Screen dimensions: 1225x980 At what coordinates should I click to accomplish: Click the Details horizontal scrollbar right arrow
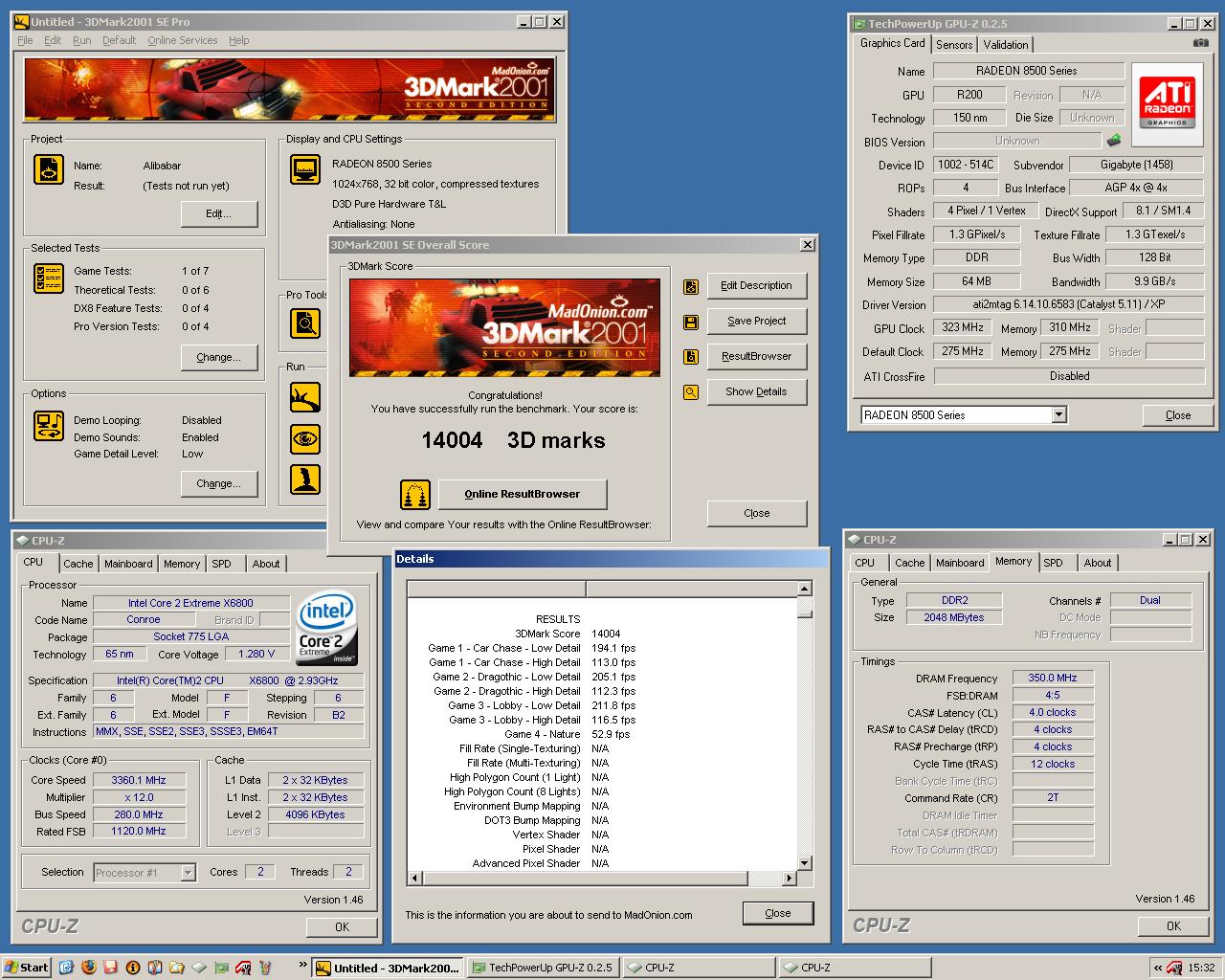click(x=790, y=878)
